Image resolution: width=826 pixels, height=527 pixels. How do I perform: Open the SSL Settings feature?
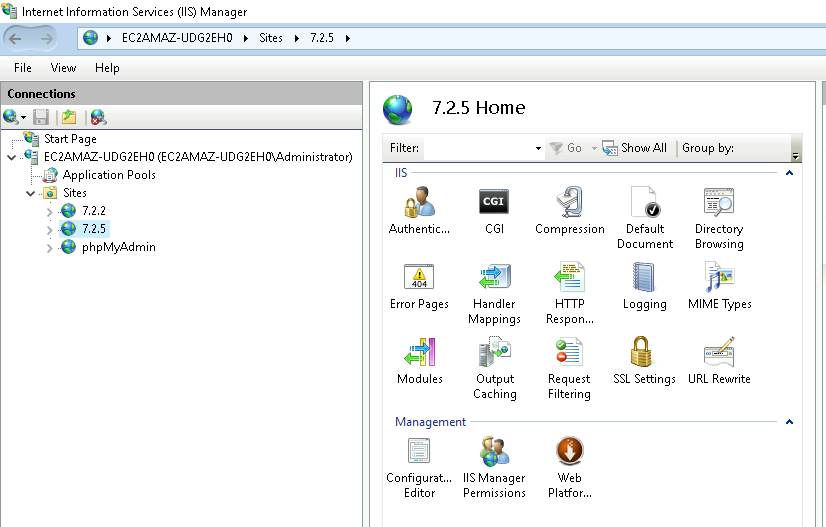(x=644, y=360)
